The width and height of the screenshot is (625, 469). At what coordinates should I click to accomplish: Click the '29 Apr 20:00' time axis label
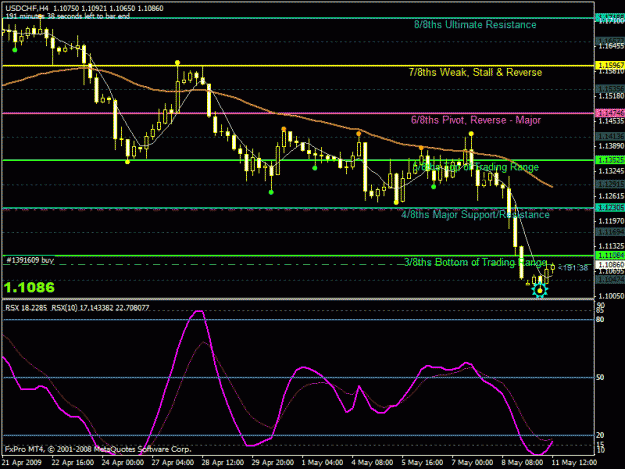pos(273,463)
